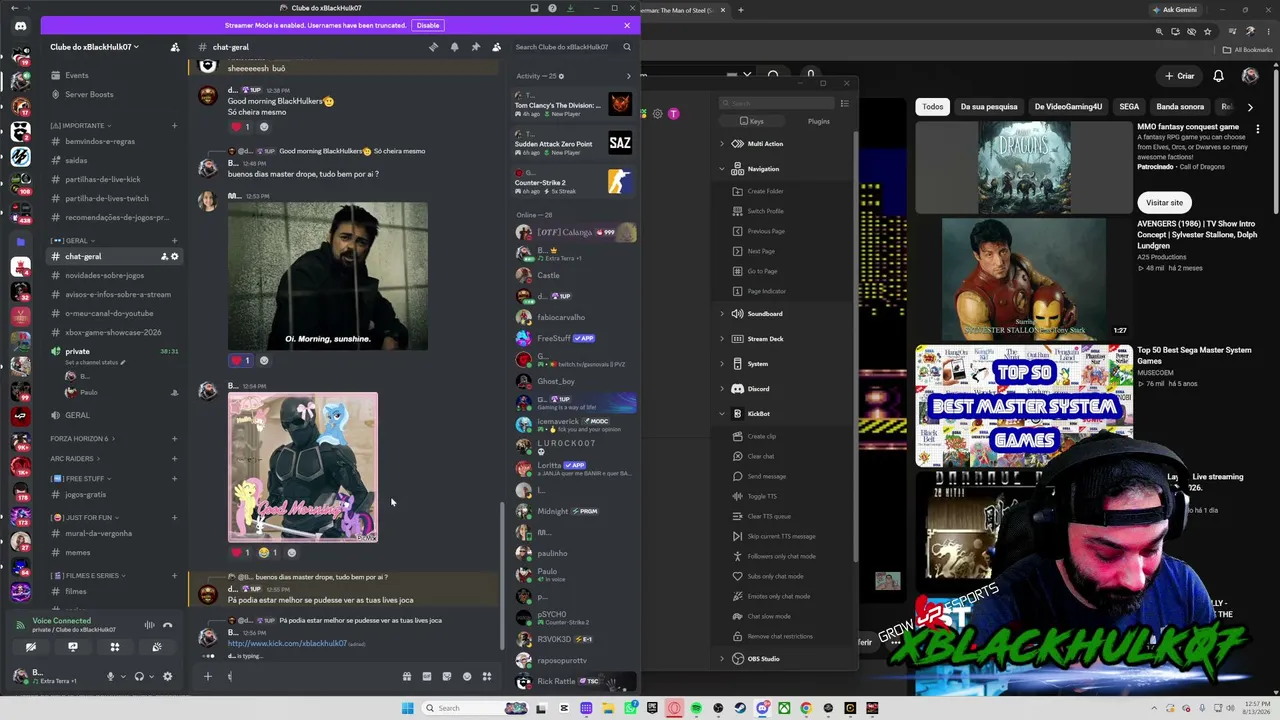This screenshot has width=1280, height=720.
Task: Toggle list view icon beside Stream Deck search
Action: coord(845,103)
